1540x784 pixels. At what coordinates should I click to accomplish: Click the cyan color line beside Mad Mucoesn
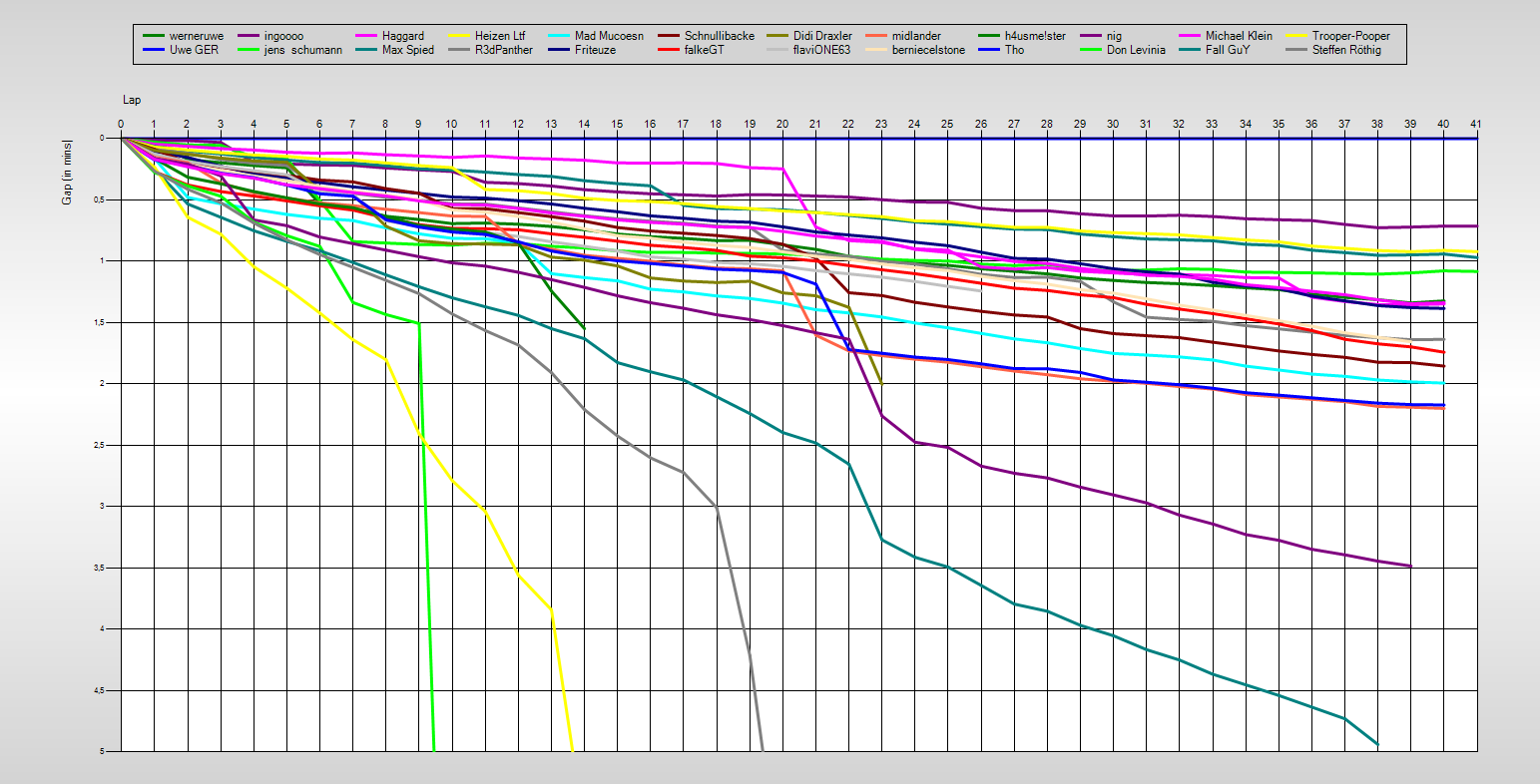pyautogui.click(x=559, y=36)
